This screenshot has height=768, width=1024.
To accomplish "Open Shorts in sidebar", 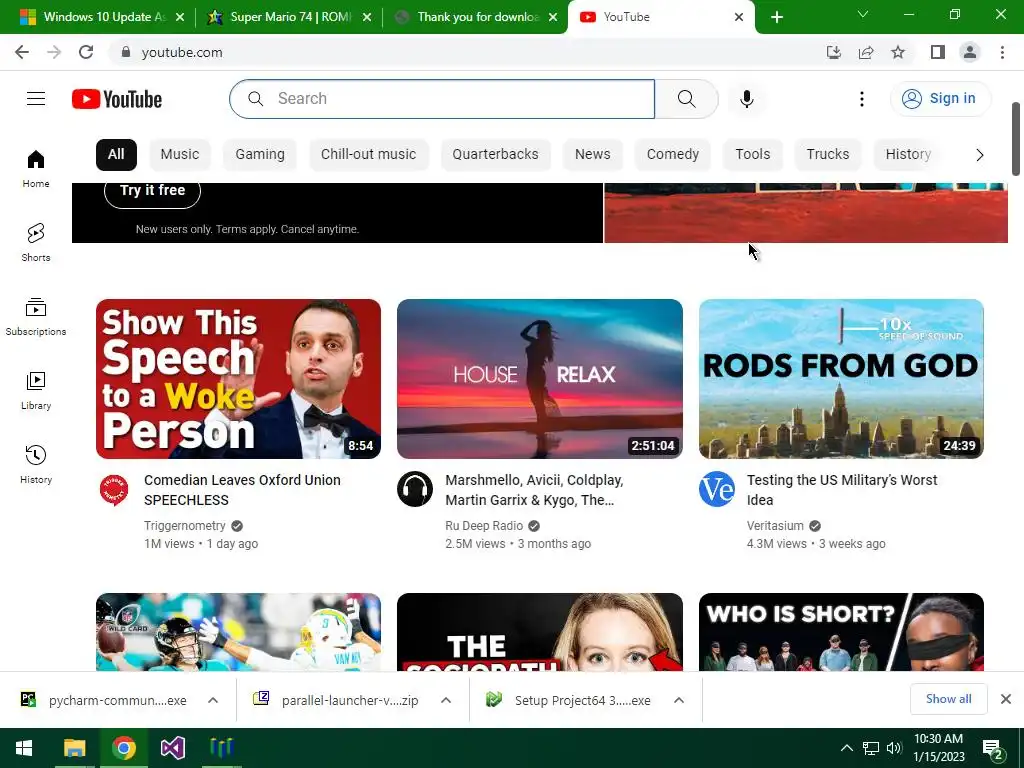I will 36,242.
